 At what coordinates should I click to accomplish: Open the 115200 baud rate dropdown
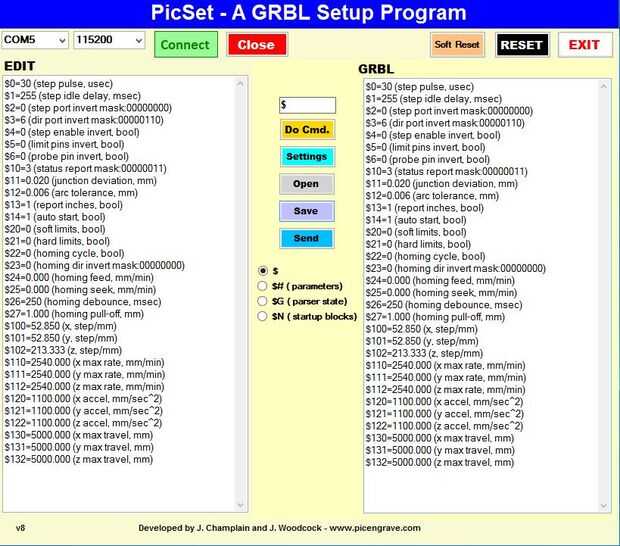tap(109, 40)
